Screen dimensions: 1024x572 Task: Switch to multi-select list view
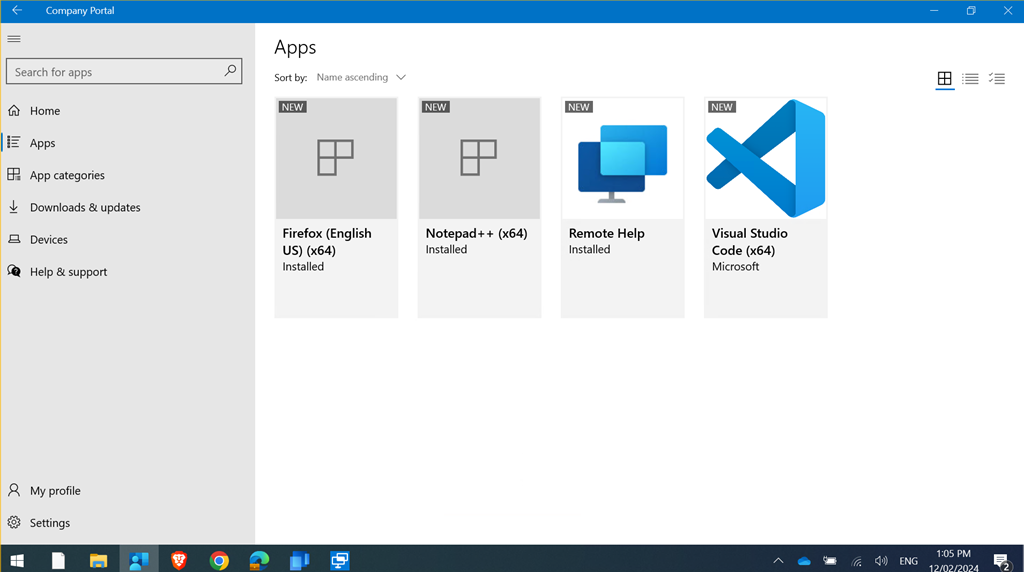coord(996,79)
